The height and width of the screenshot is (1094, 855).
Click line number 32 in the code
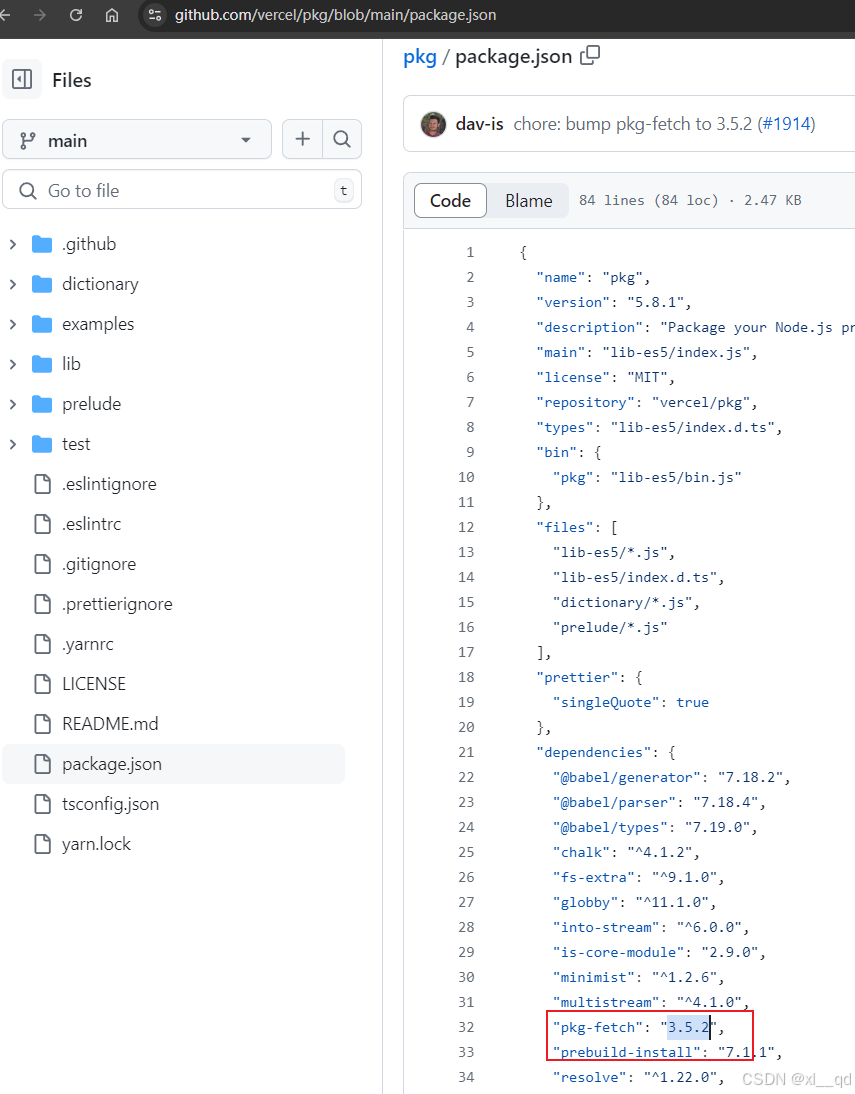(466, 1027)
